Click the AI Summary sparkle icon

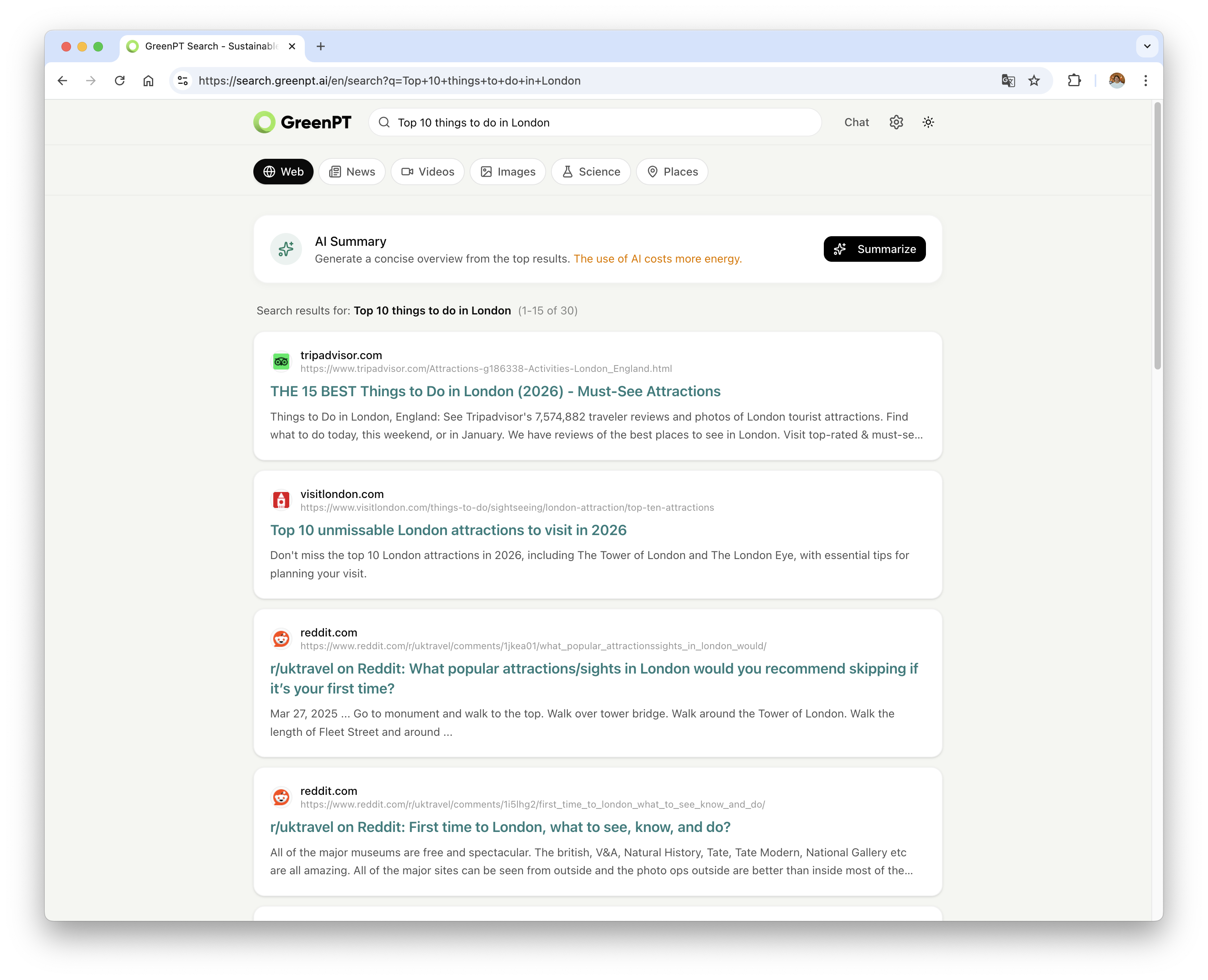(x=286, y=248)
